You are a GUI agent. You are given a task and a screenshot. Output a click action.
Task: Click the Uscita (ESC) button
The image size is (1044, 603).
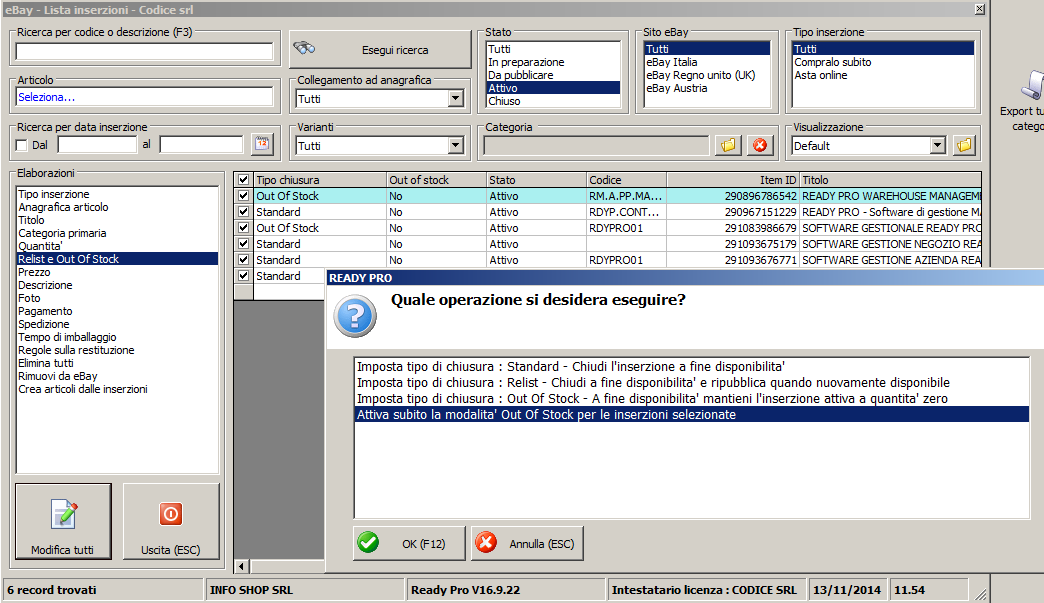tap(171, 521)
